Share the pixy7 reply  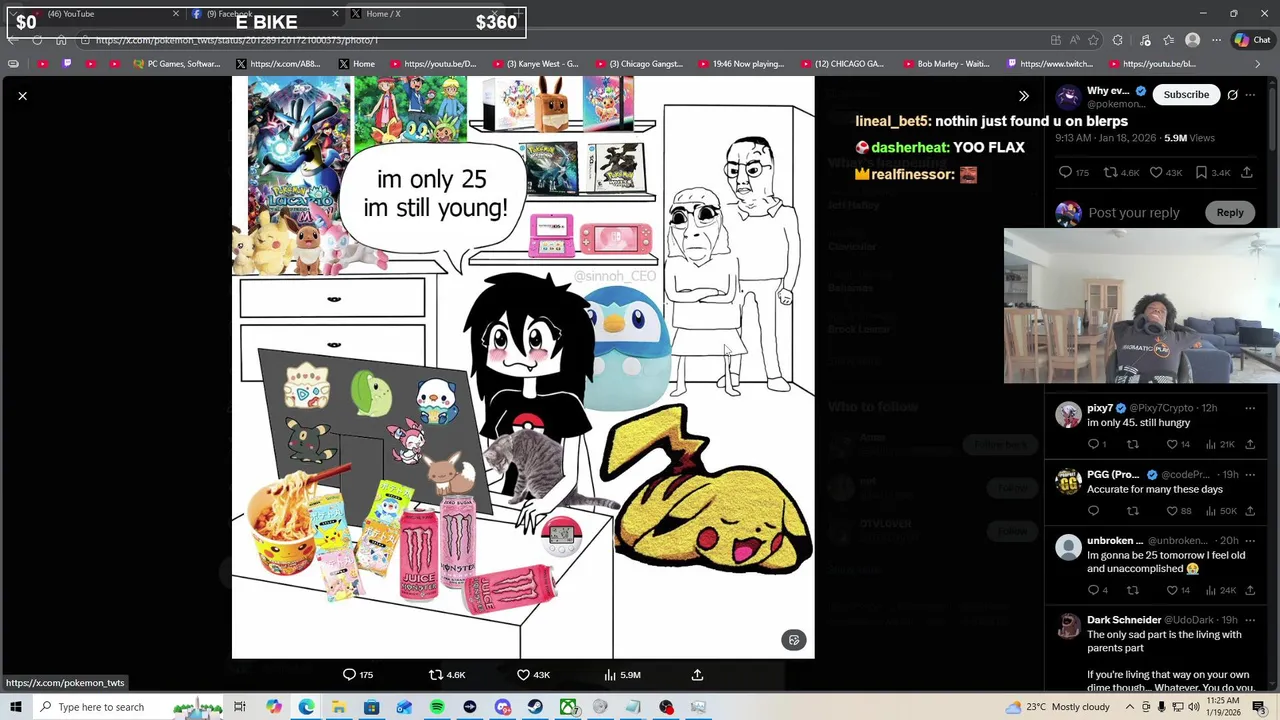[1250, 444]
